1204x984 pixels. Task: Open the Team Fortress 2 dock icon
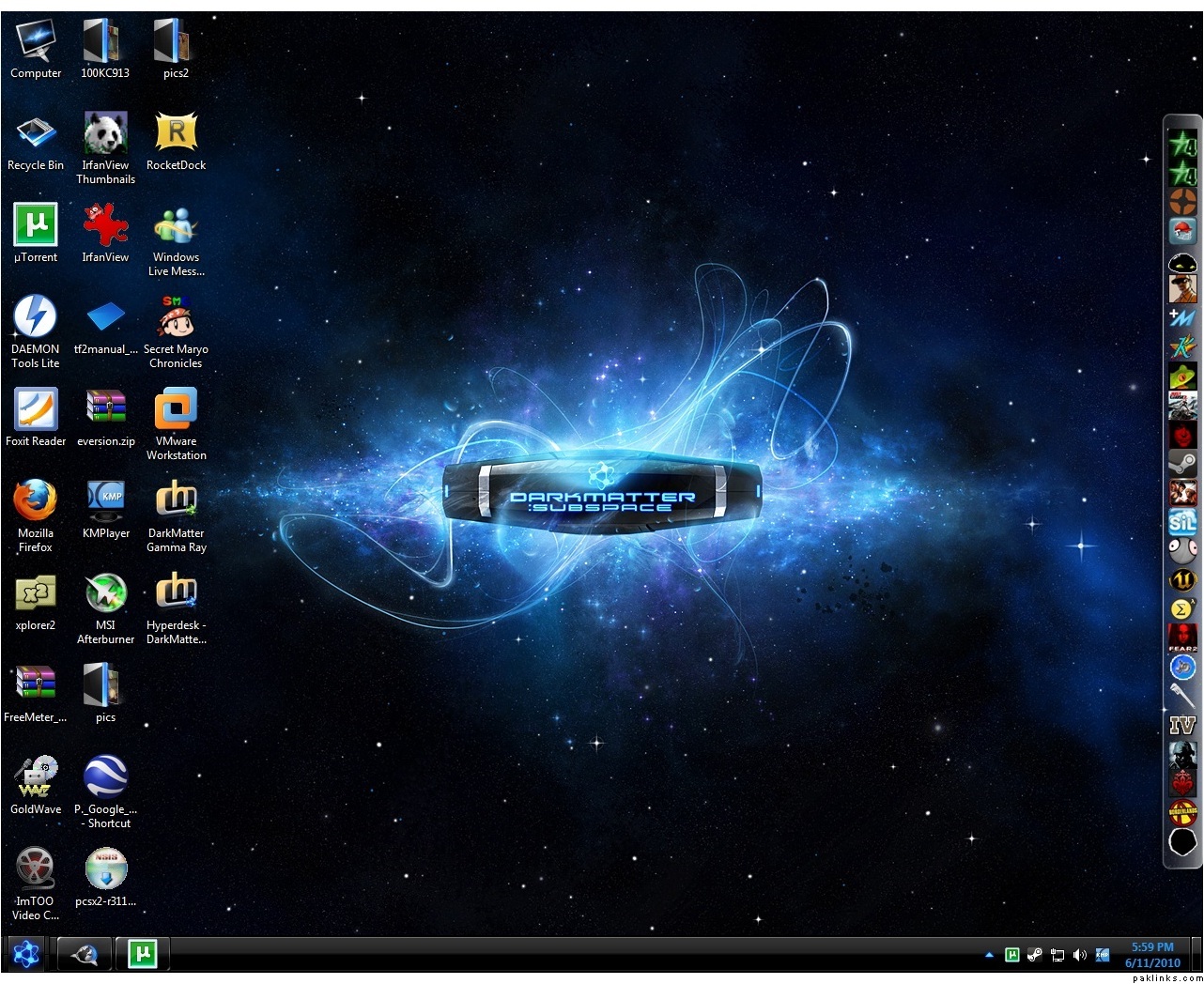1182,200
